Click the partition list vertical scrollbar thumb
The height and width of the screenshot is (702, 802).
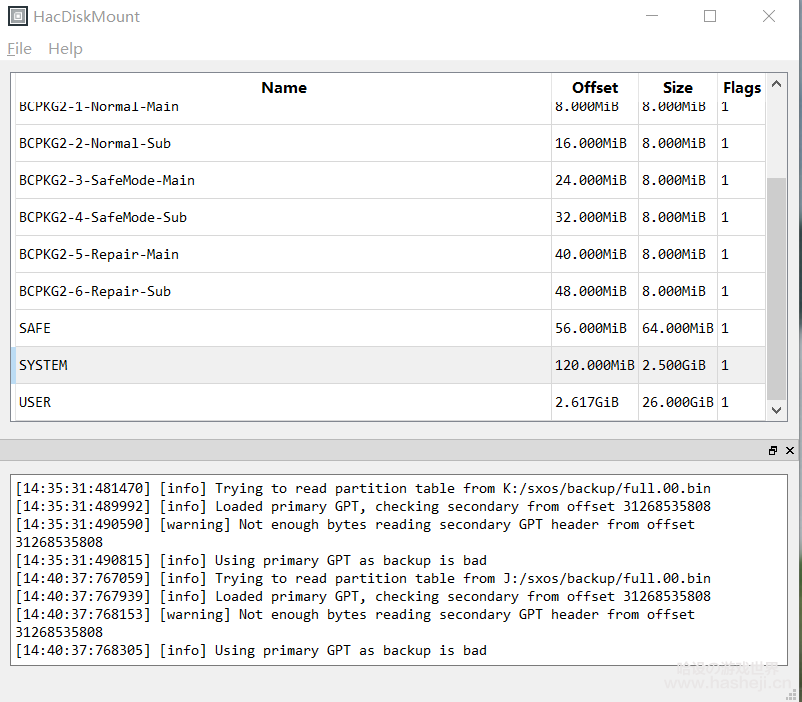776,289
